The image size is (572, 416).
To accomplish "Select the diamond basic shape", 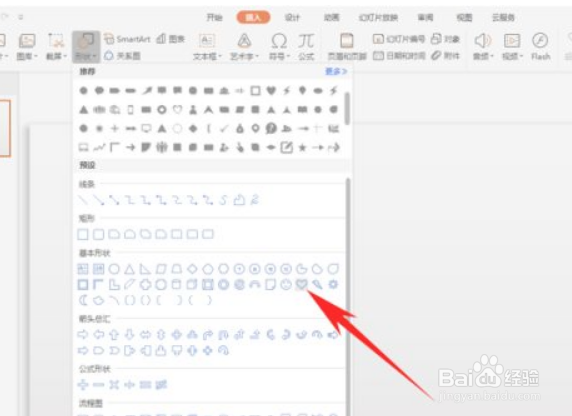I will [x=192, y=269].
